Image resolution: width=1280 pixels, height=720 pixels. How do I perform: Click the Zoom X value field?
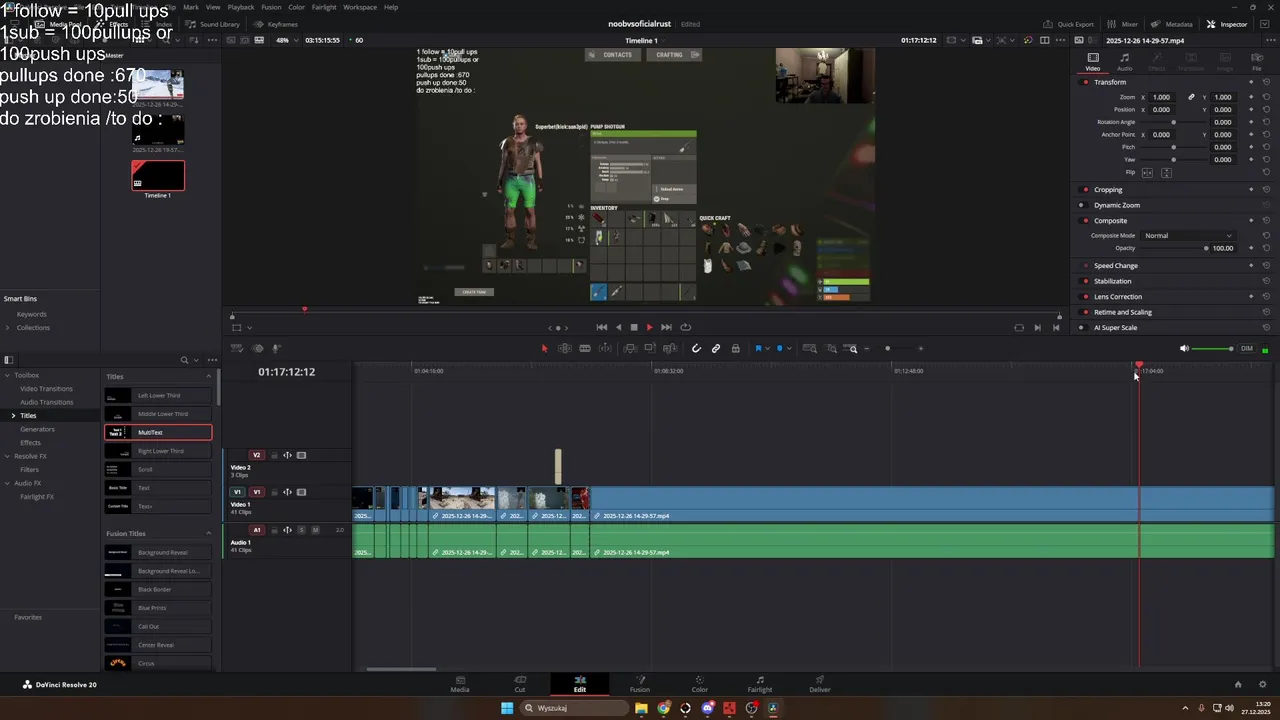[1161, 97]
